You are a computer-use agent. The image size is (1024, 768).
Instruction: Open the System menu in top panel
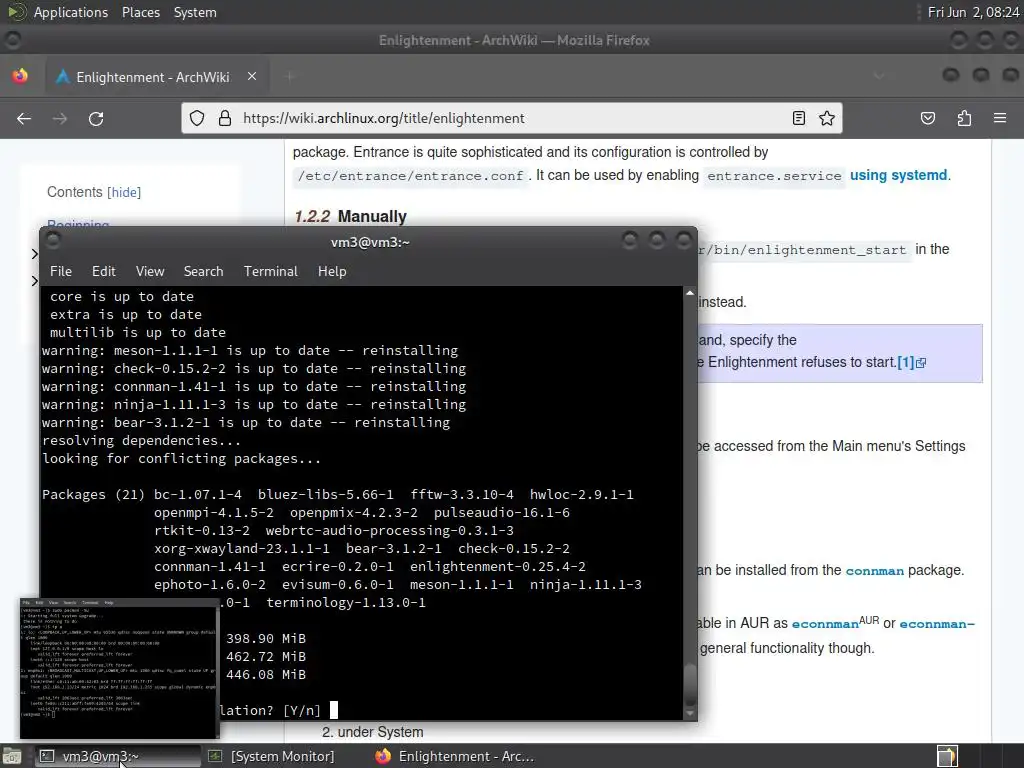click(x=195, y=12)
